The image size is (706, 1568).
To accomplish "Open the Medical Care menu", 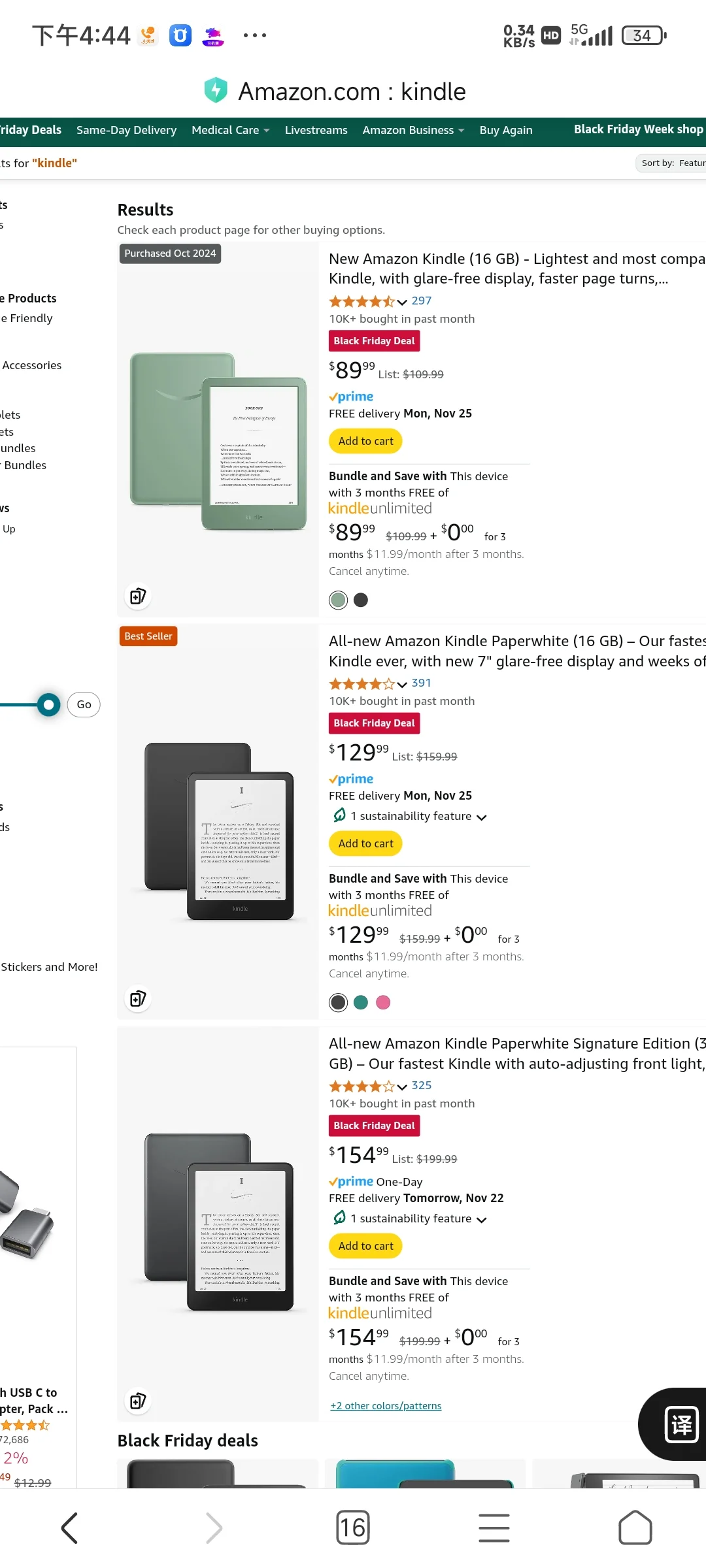I will [231, 130].
